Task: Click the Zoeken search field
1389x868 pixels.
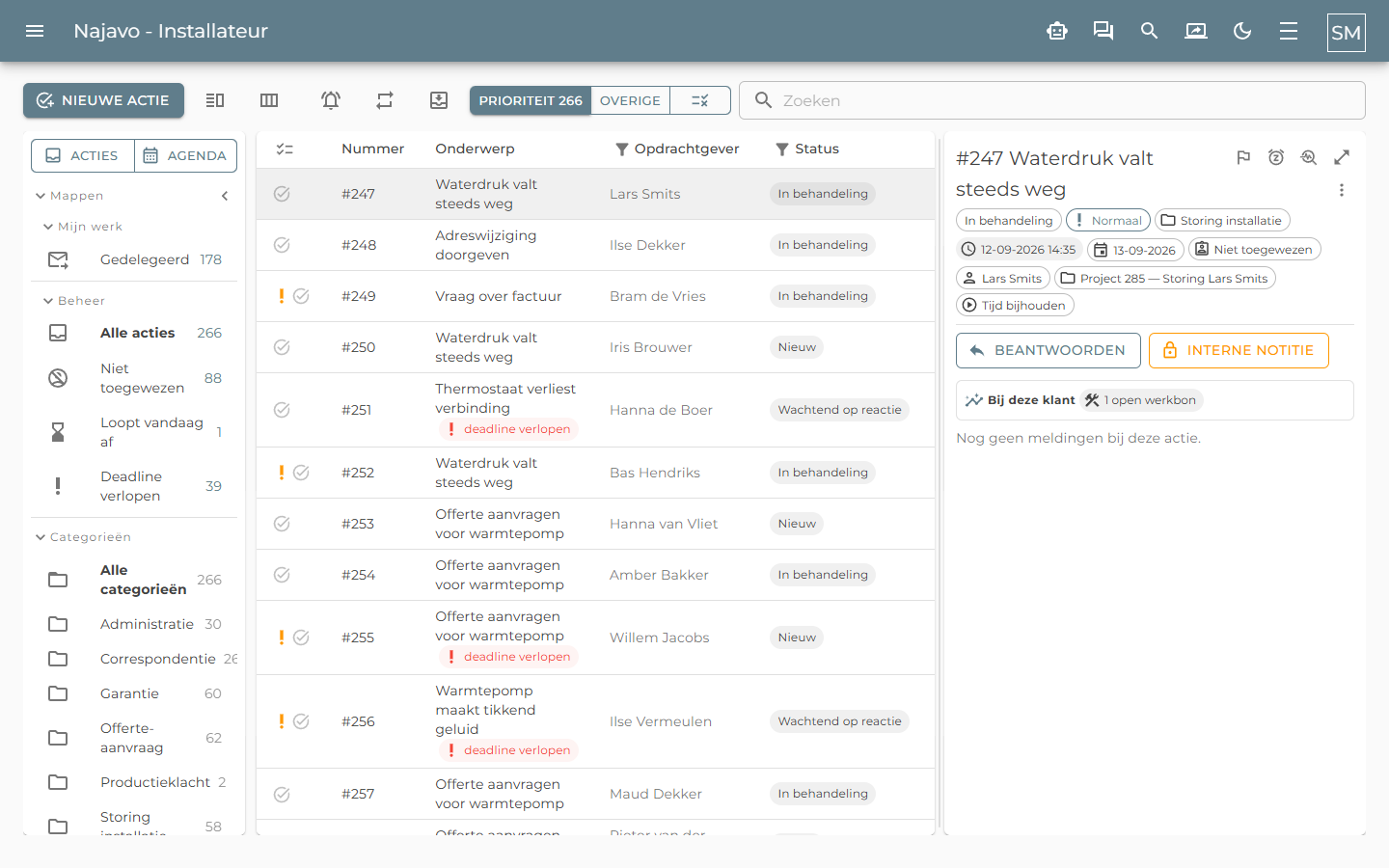Action: click(x=1052, y=100)
